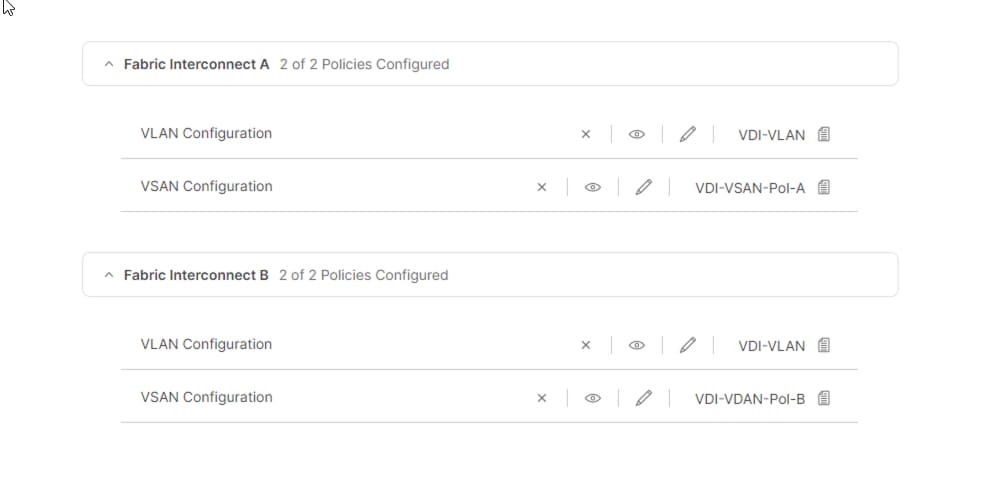Clear the VDI-VDAN-Pol-B policy selection

coord(542,398)
